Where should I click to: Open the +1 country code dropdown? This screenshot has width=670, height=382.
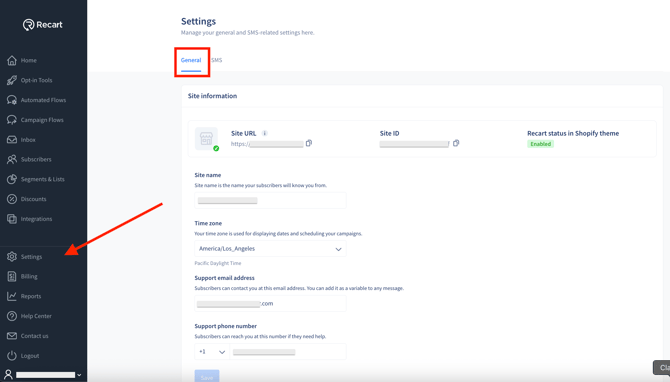(x=212, y=352)
